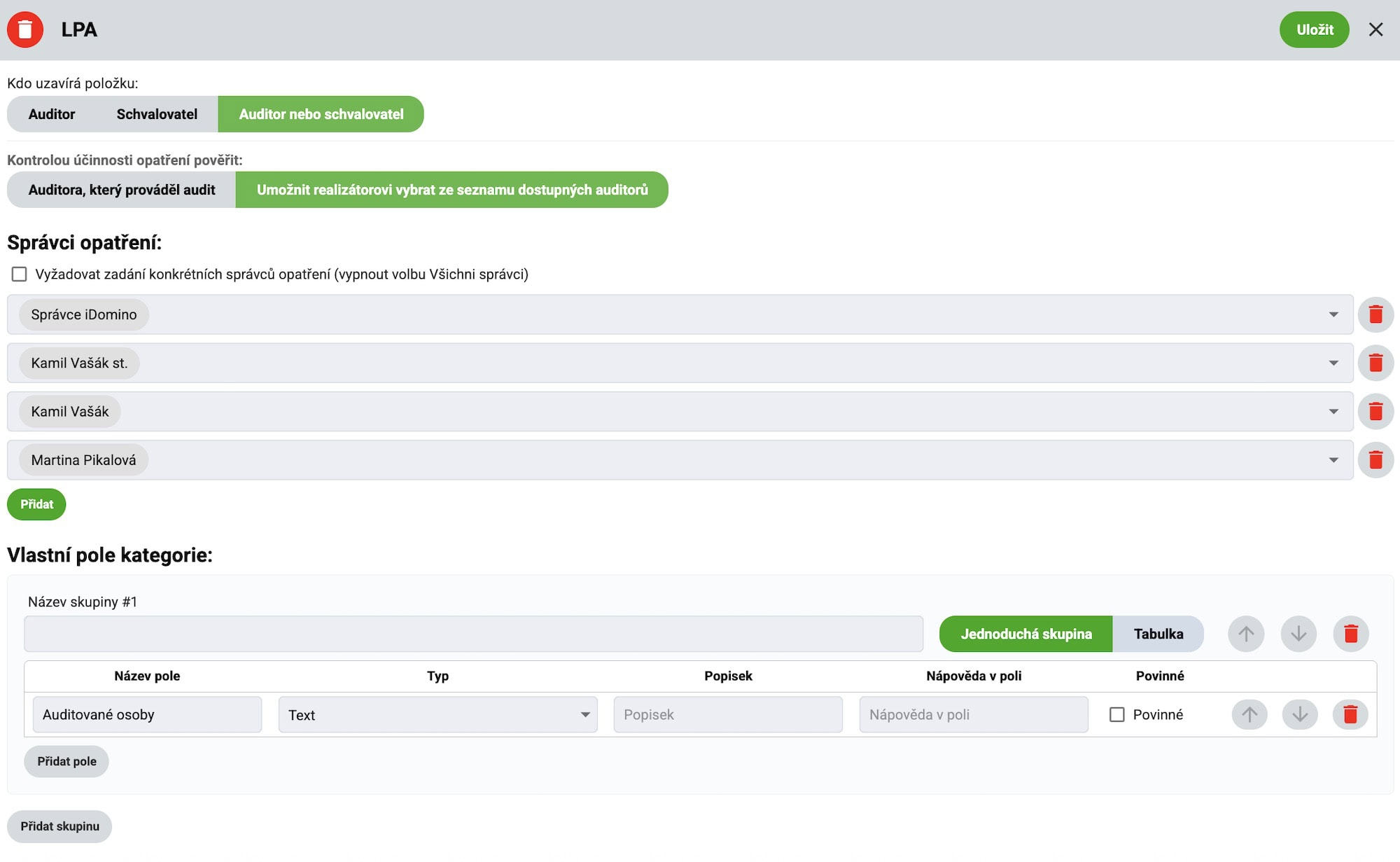Move group #1 down with arrow
The image size is (1400, 862).
(1298, 634)
